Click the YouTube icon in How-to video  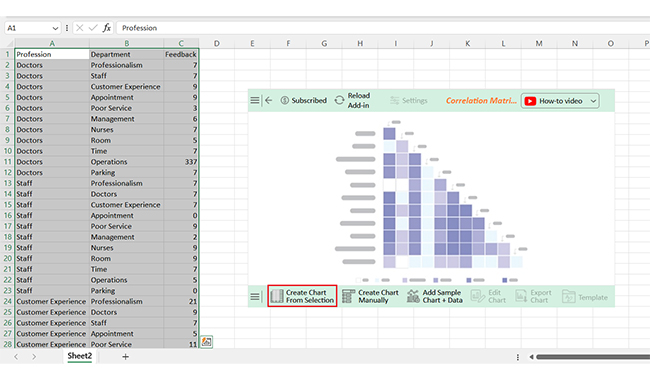[x=530, y=101]
